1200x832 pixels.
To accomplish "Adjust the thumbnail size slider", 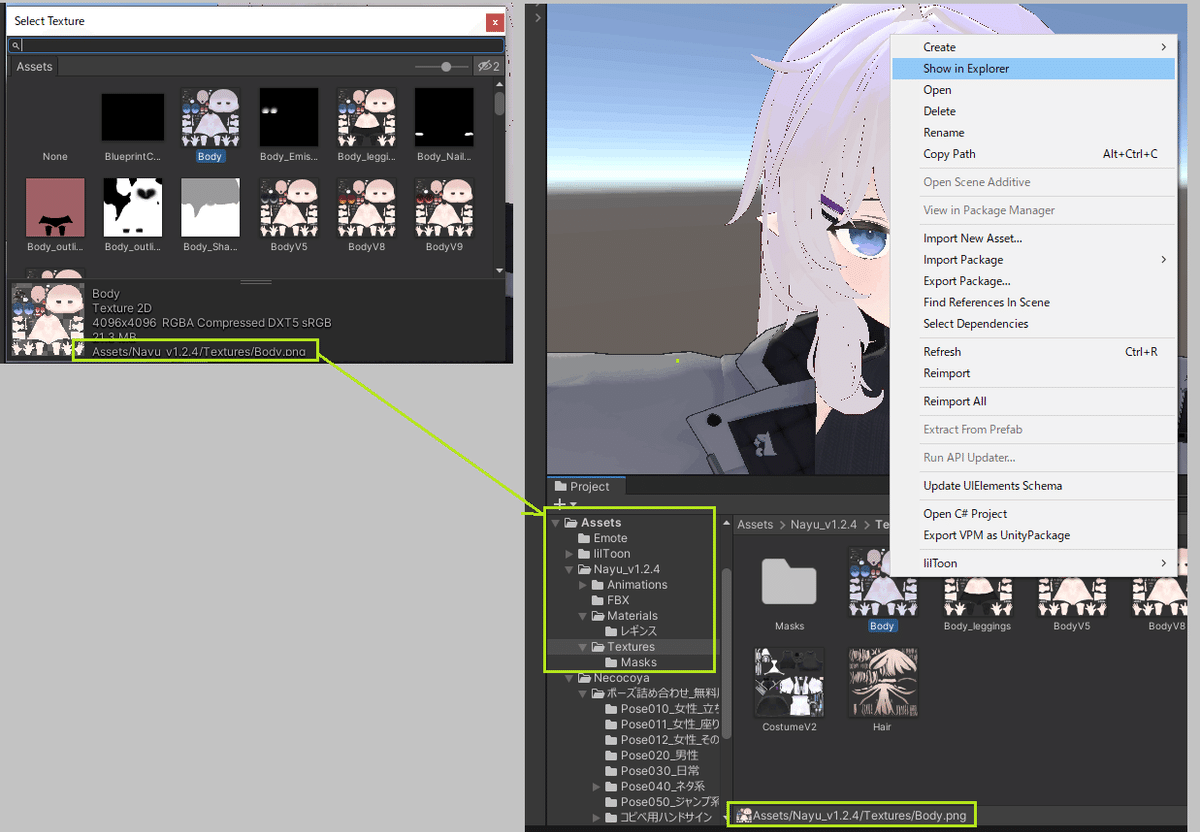I will tap(442, 67).
